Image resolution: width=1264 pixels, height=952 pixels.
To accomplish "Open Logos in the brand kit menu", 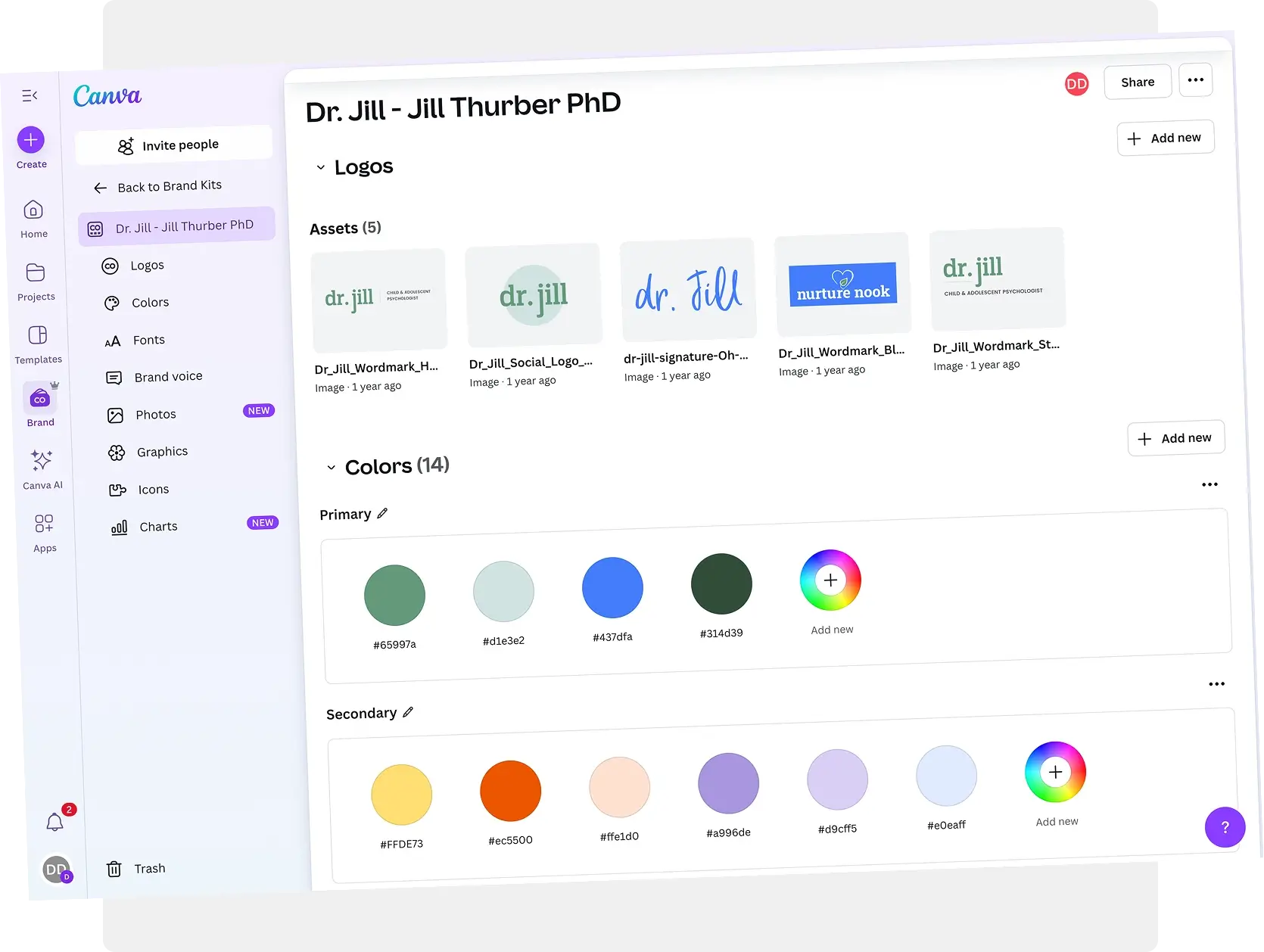I will (134, 266).
